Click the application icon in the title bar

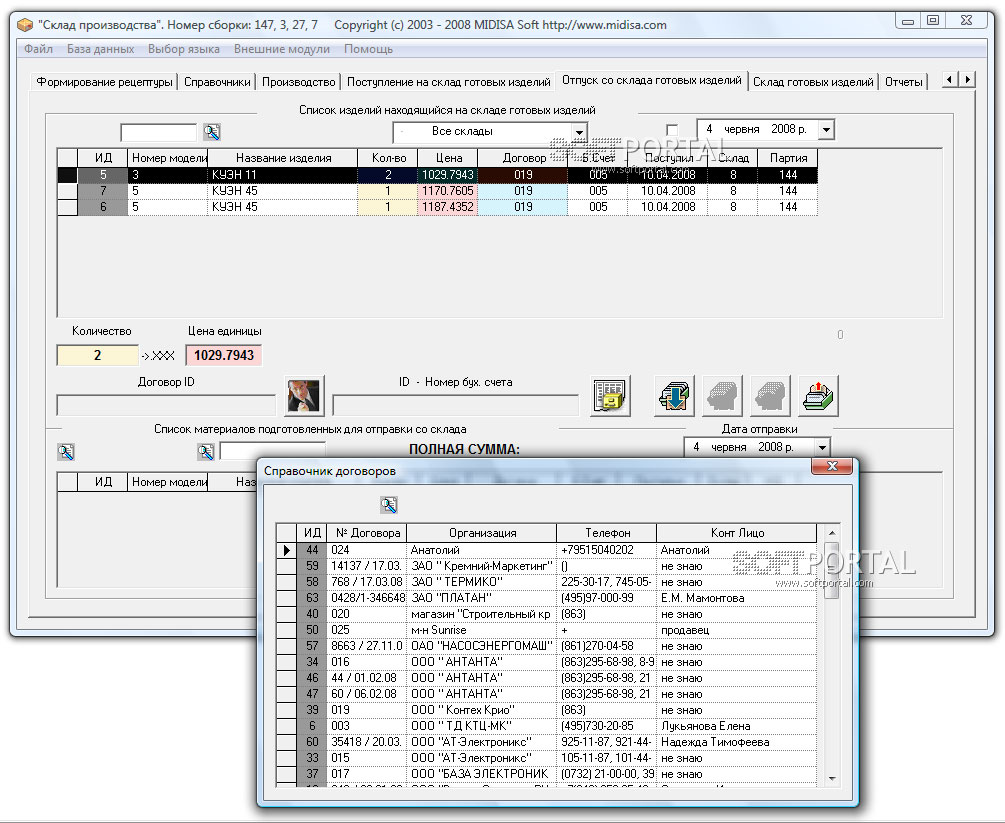click(x=25, y=25)
